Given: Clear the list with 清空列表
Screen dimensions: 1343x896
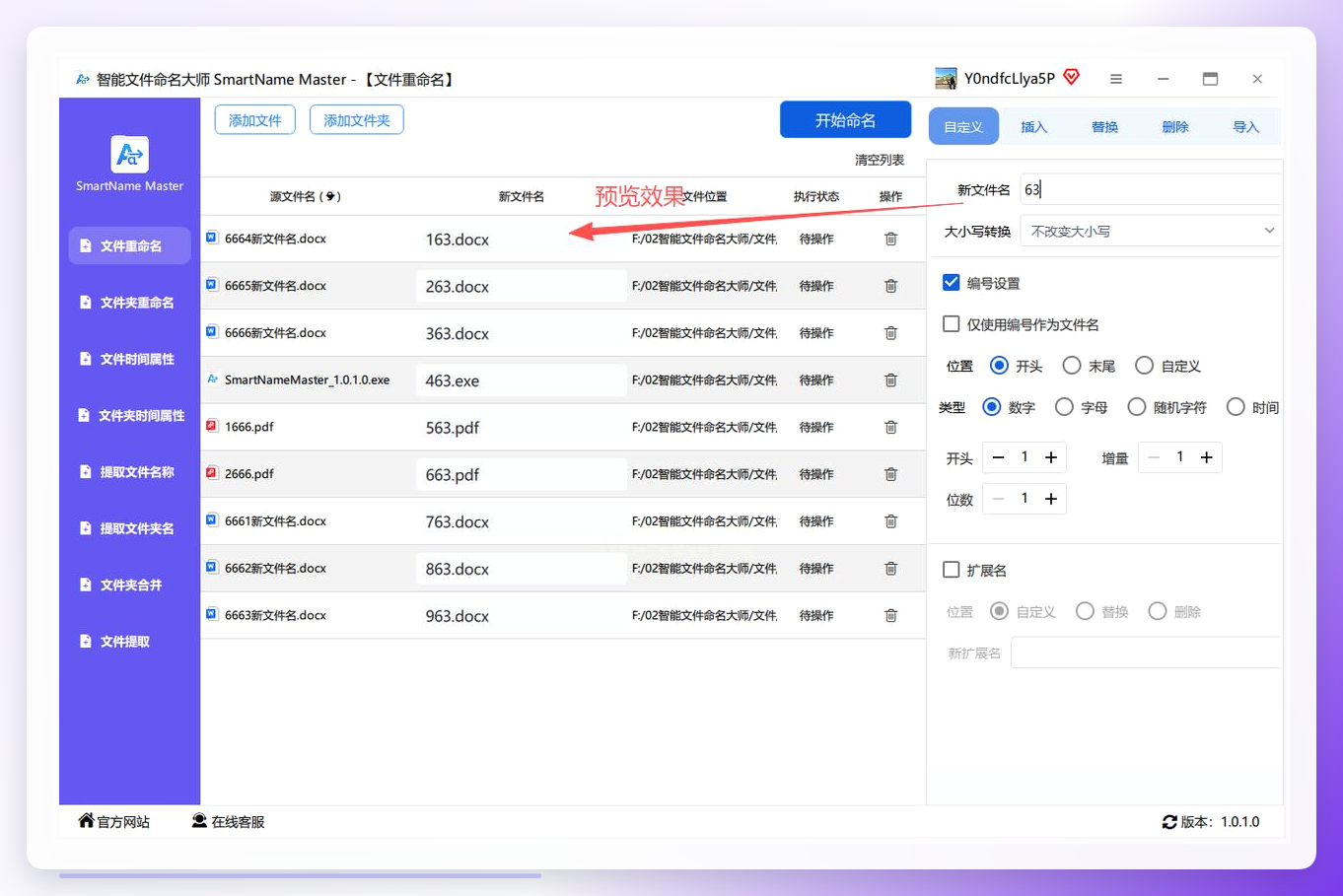Looking at the screenshot, I should 880,160.
